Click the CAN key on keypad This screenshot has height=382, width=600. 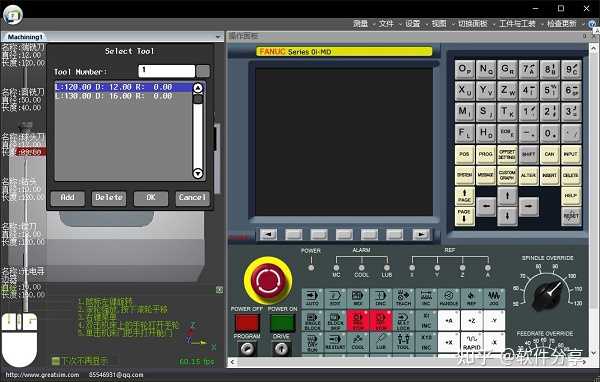(x=549, y=154)
